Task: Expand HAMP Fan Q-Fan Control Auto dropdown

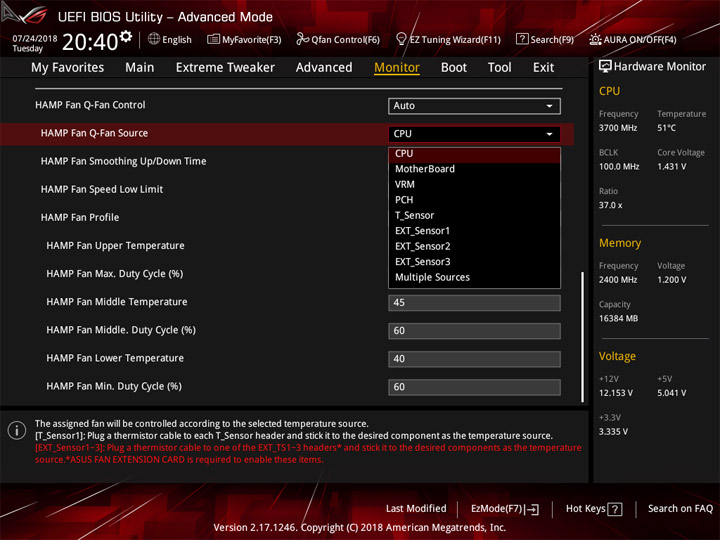Action: (x=474, y=106)
